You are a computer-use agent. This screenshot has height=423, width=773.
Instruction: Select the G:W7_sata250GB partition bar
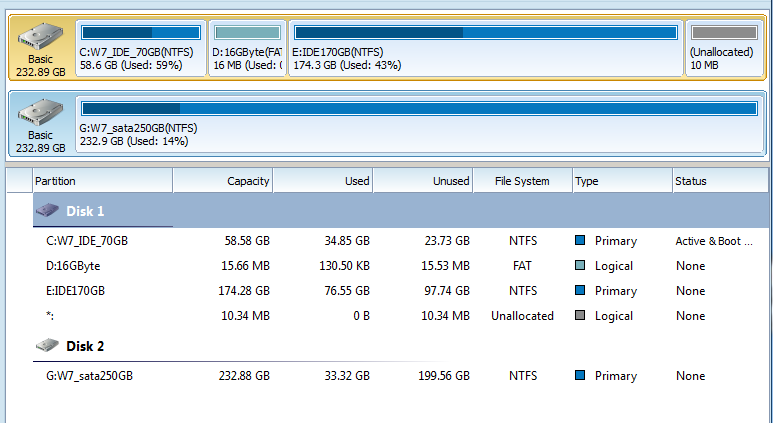(420, 123)
